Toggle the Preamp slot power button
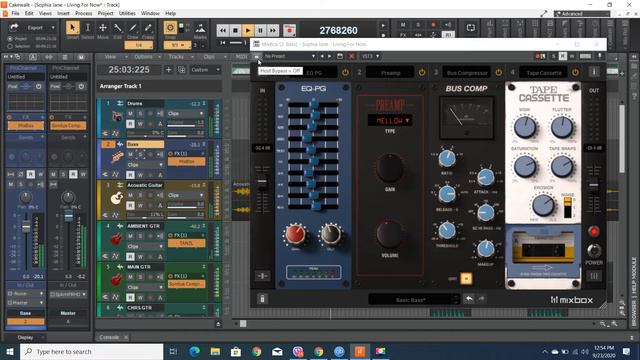This screenshot has width=640, height=360. [422, 73]
